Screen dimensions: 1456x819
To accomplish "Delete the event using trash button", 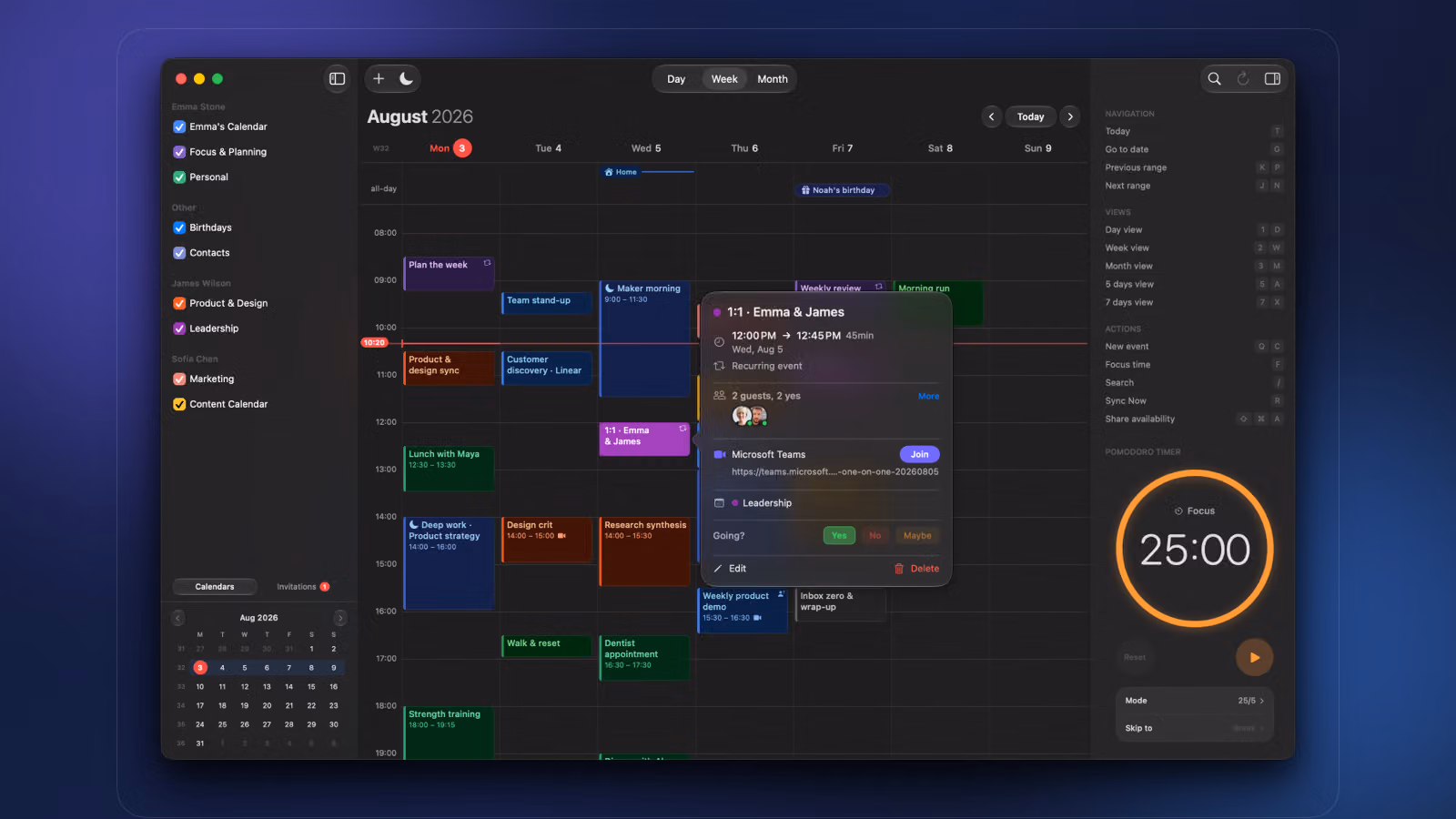I will [x=916, y=568].
